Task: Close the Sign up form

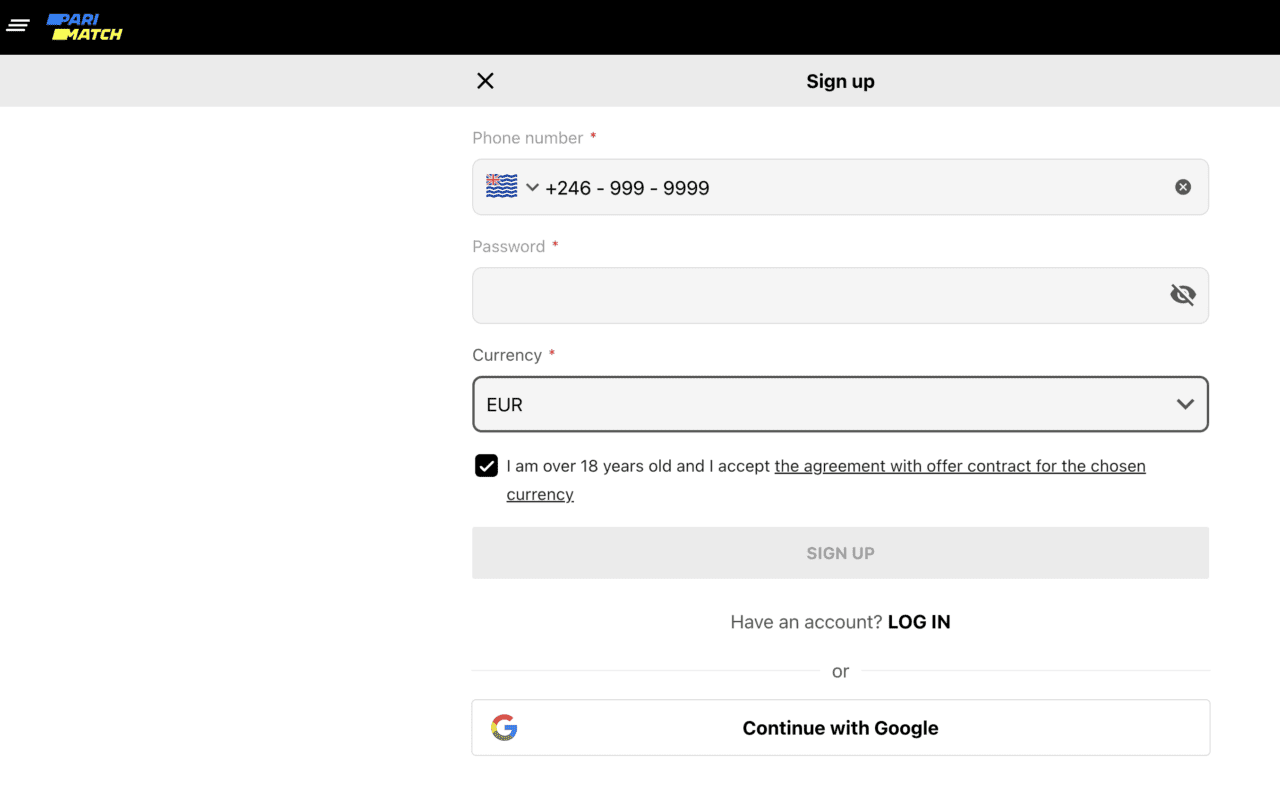Action: [x=485, y=81]
